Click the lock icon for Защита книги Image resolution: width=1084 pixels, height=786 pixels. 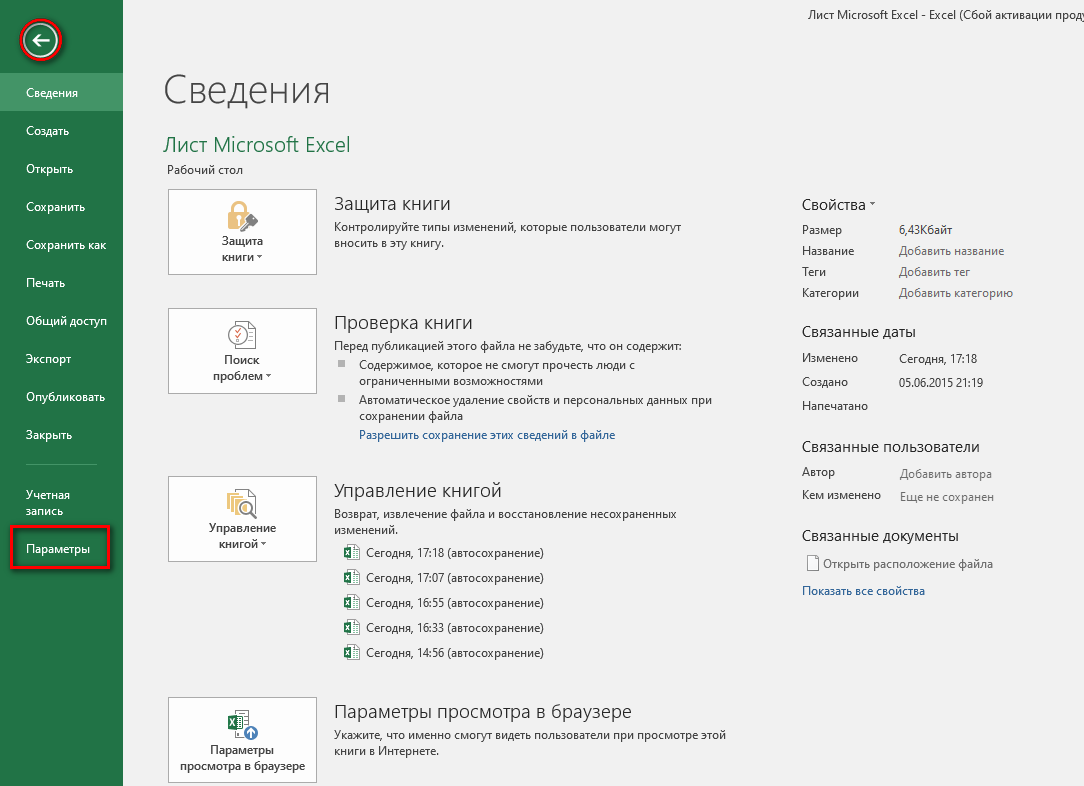pyautogui.click(x=242, y=216)
